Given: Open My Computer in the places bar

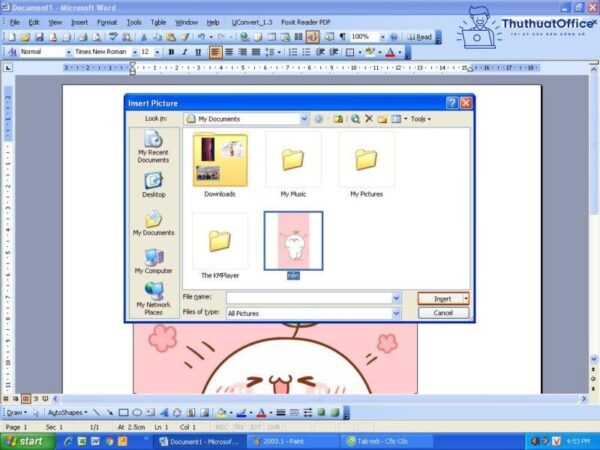Looking at the screenshot, I should pos(153,261).
